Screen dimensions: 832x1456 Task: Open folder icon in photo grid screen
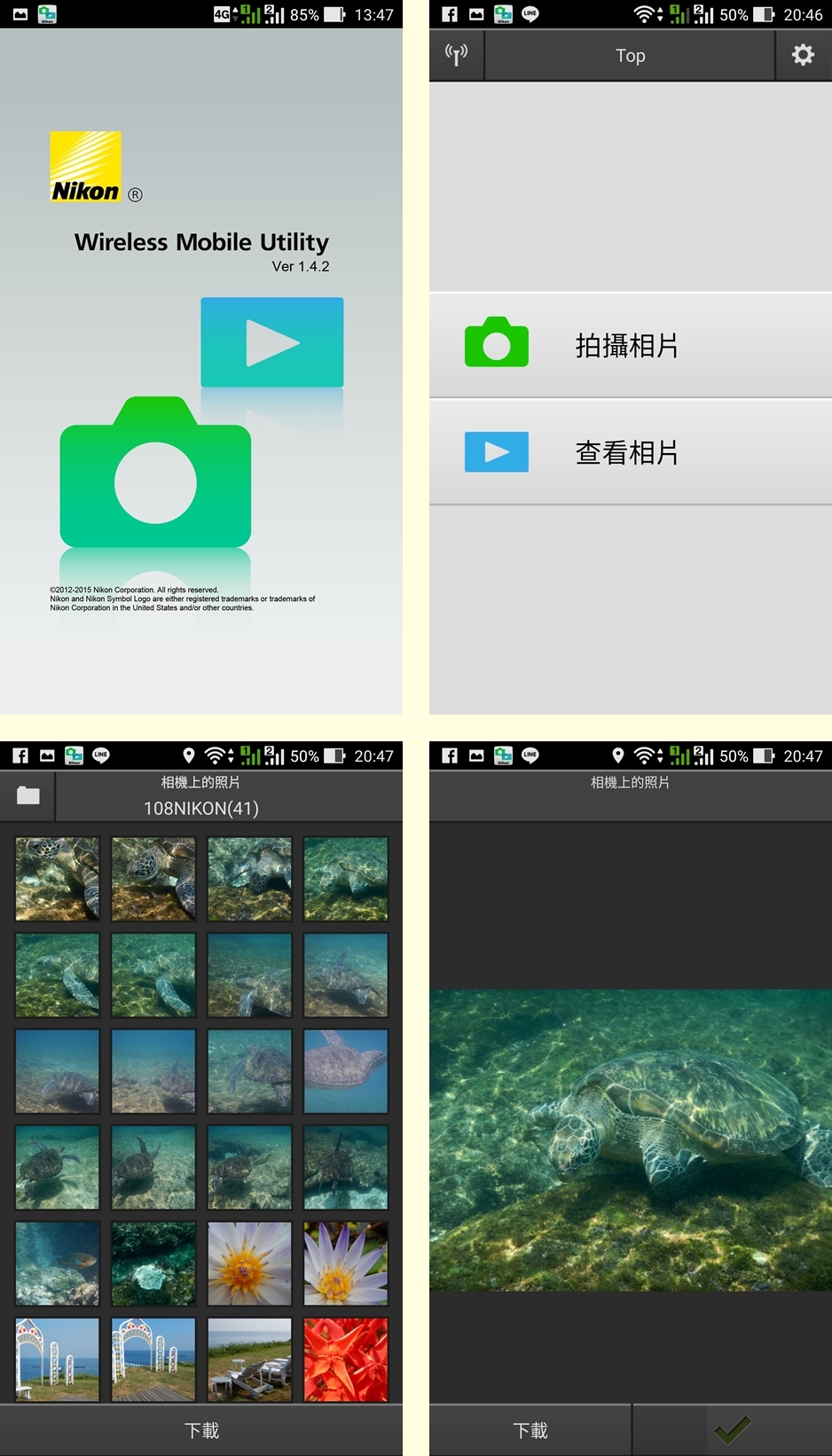point(28,795)
